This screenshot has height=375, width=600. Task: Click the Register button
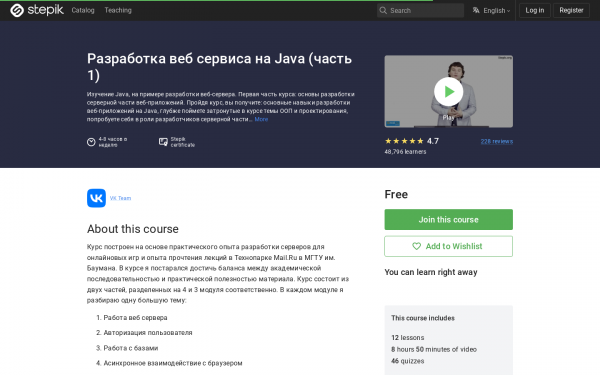571,10
